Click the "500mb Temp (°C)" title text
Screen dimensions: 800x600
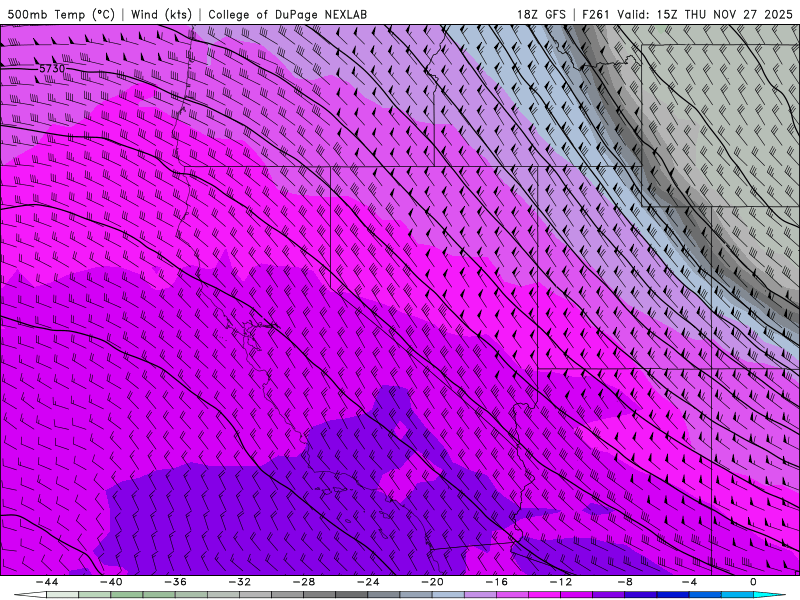point(61,14)
